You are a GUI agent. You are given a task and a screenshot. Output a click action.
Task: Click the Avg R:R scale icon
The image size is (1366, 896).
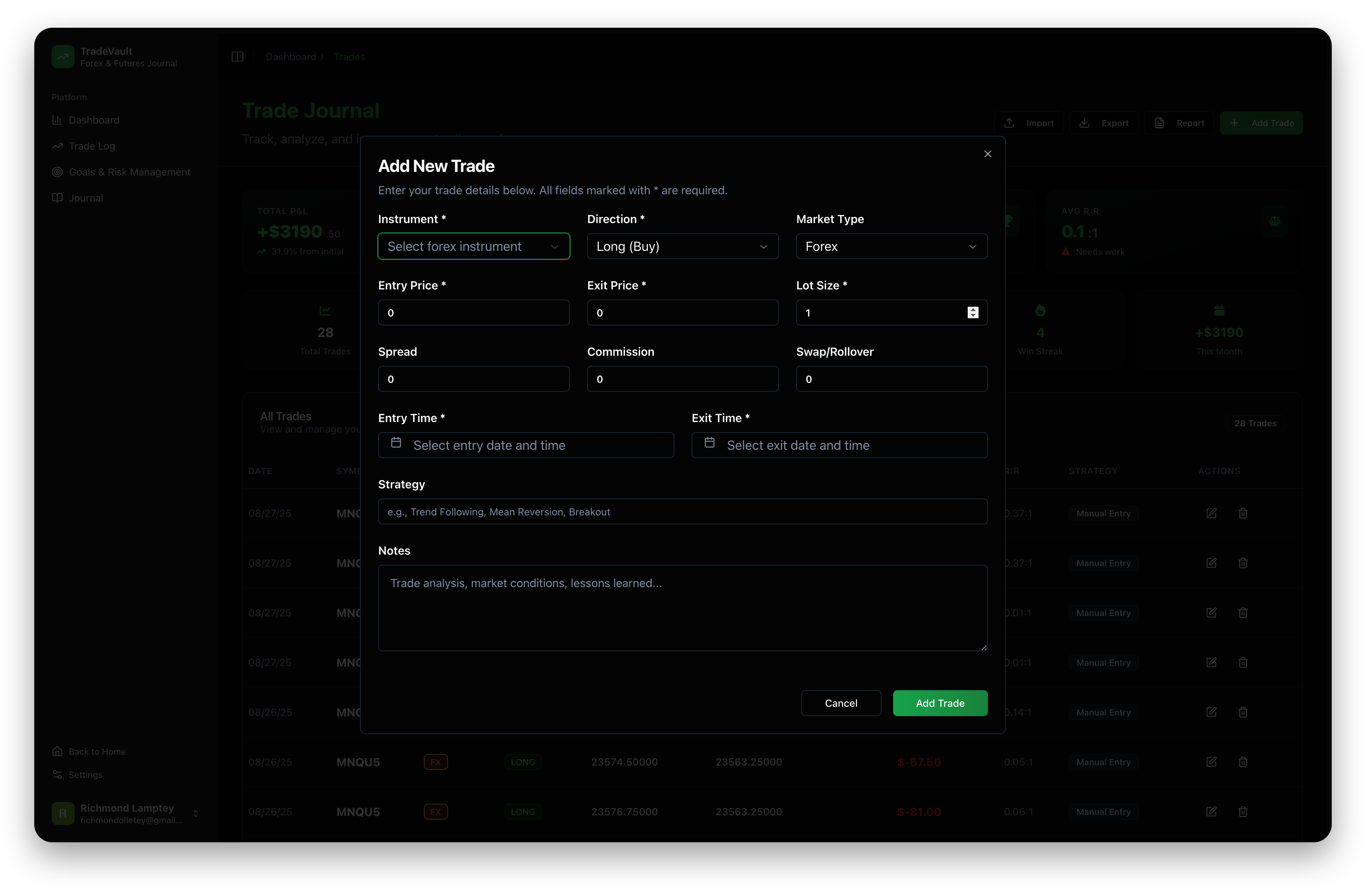tap(1274, 221)
